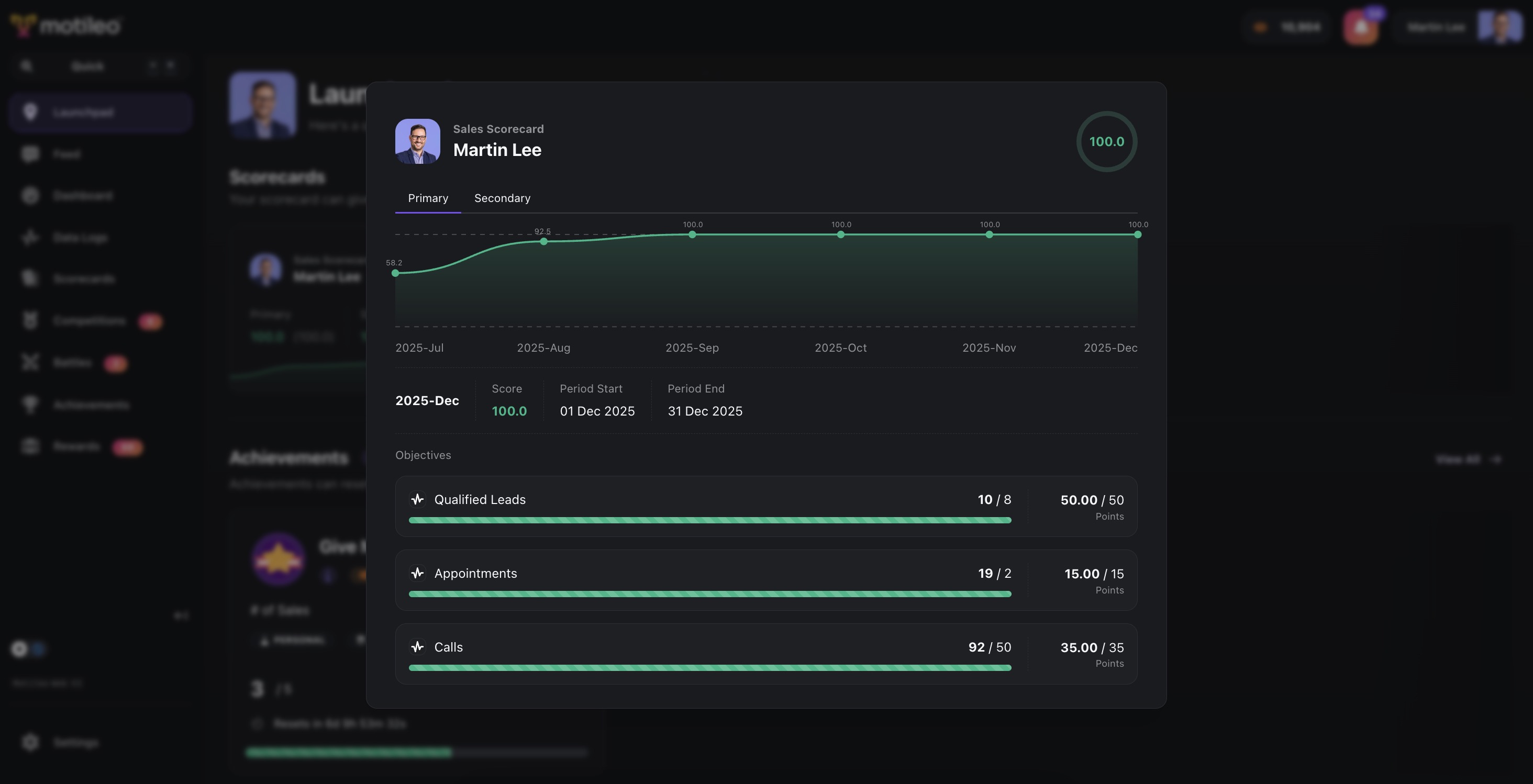Switch to the Secondary scorecard tab

pos(502,198)
